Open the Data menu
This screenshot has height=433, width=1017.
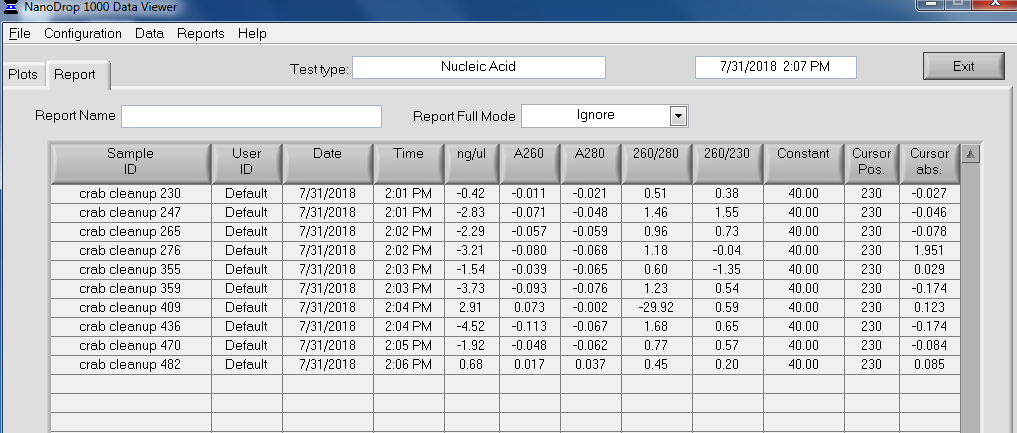click(x=149, y=33)
